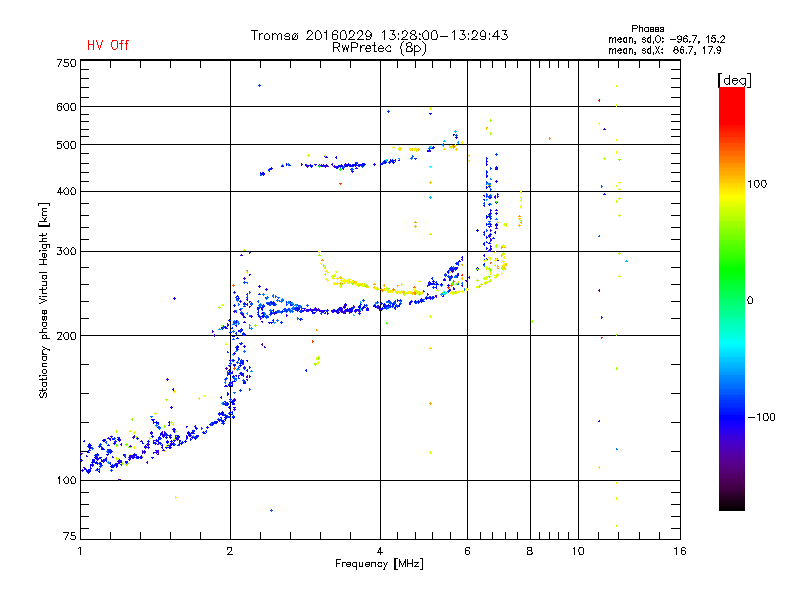Click the y-axis label "200"
This screenshot has width=800, height=600.
click(x=66, y=336)
